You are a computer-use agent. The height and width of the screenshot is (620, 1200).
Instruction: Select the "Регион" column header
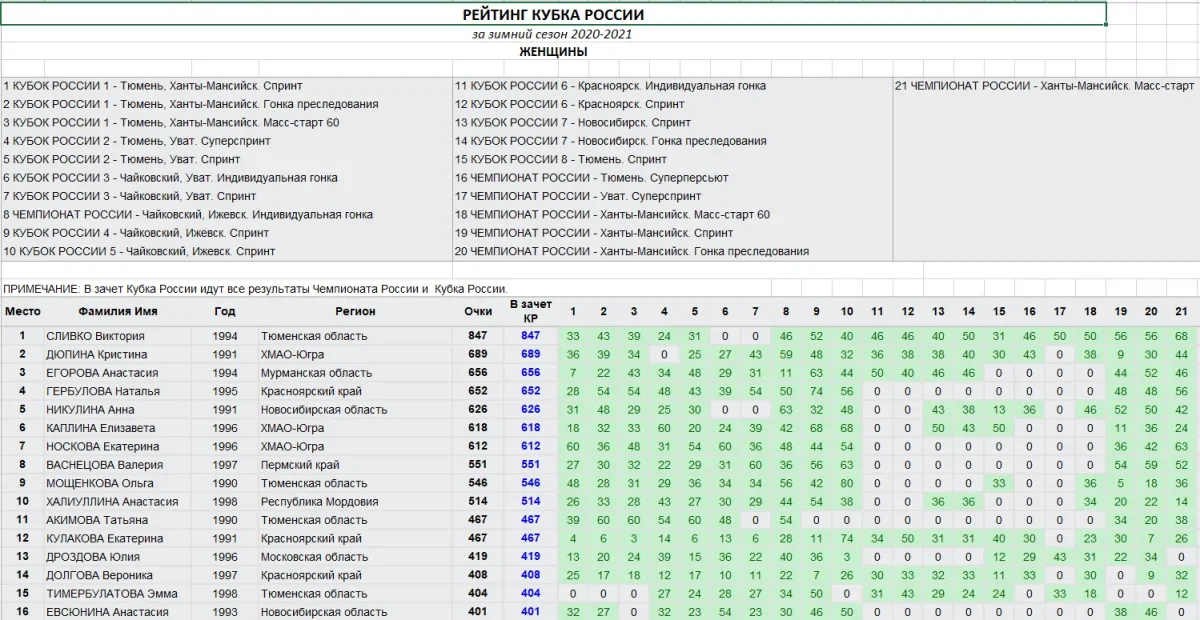355,311
